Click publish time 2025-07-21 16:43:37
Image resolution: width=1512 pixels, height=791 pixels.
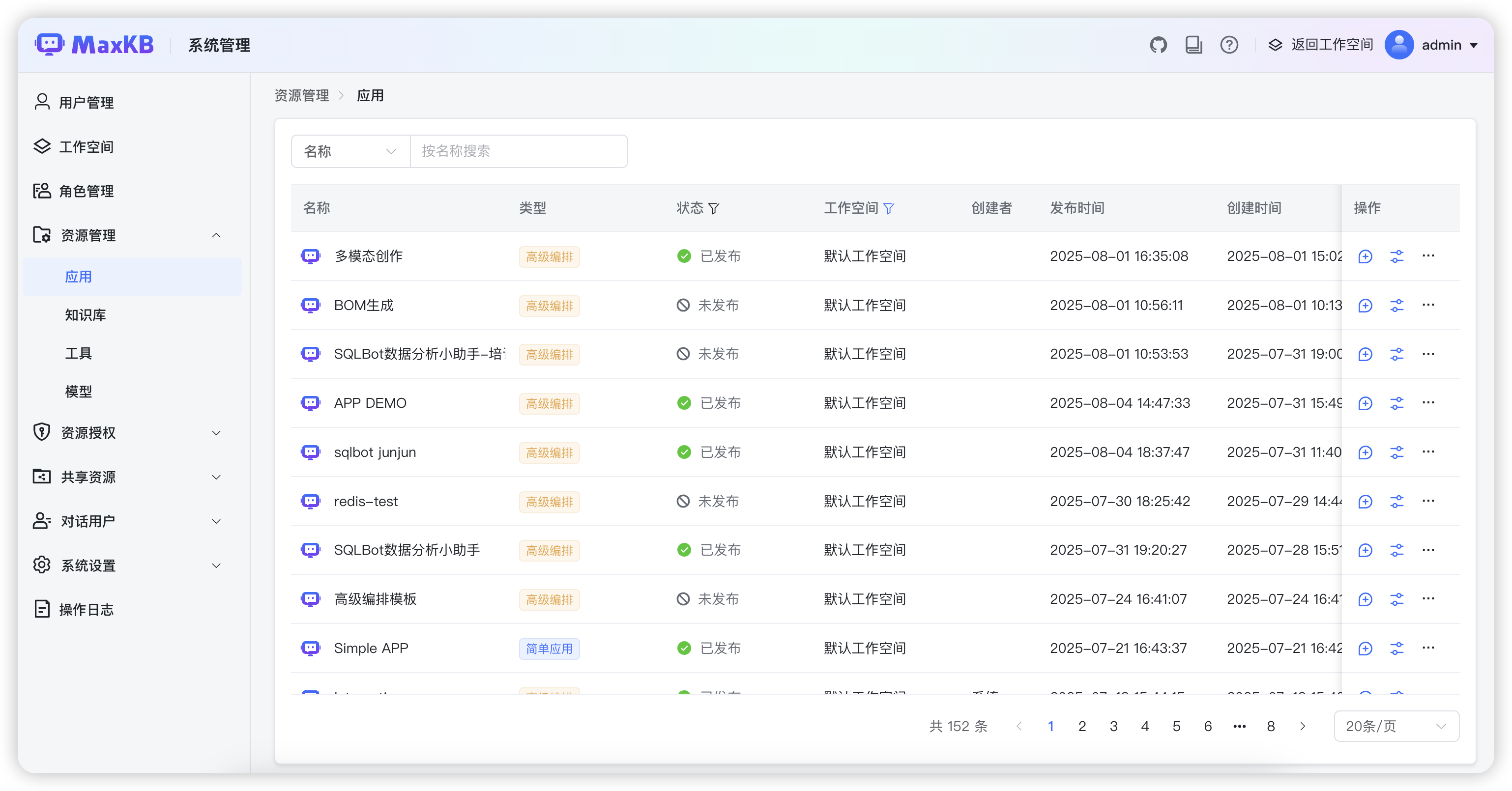tap(1118, 649)
